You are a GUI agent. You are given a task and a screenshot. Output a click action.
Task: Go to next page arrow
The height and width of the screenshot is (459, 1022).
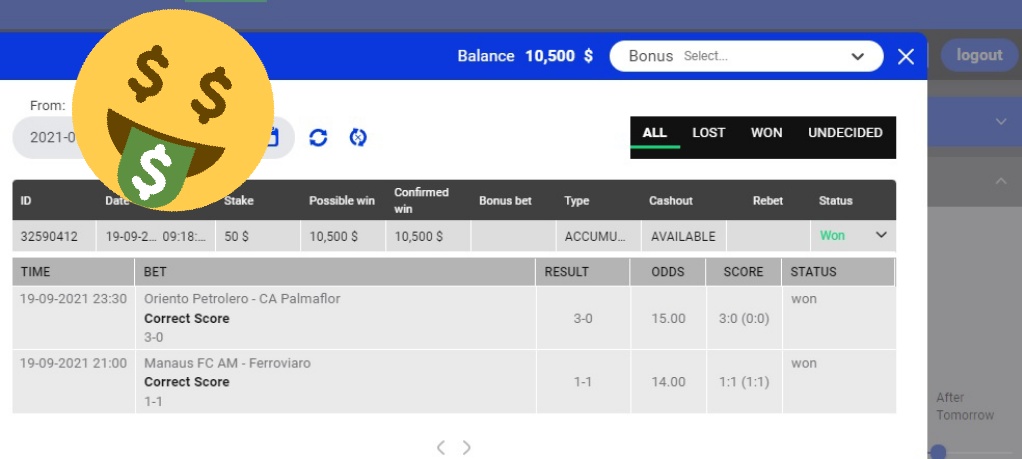(467, 447)
